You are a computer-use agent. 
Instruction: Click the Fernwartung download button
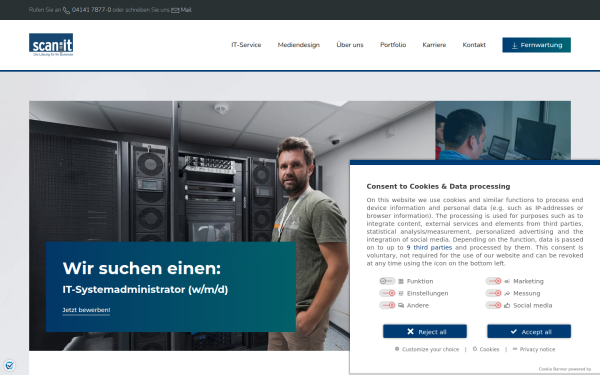coord(536,45)
